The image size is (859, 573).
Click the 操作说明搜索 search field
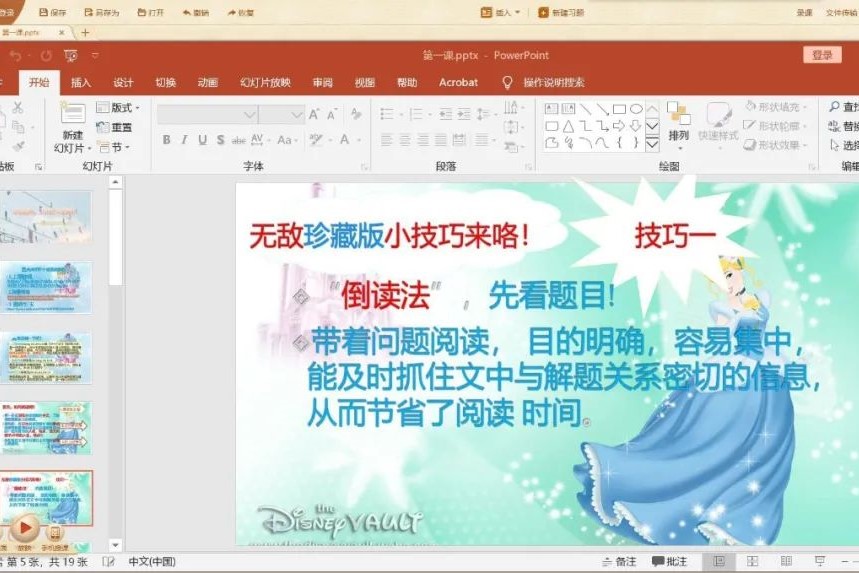(553, 83)
